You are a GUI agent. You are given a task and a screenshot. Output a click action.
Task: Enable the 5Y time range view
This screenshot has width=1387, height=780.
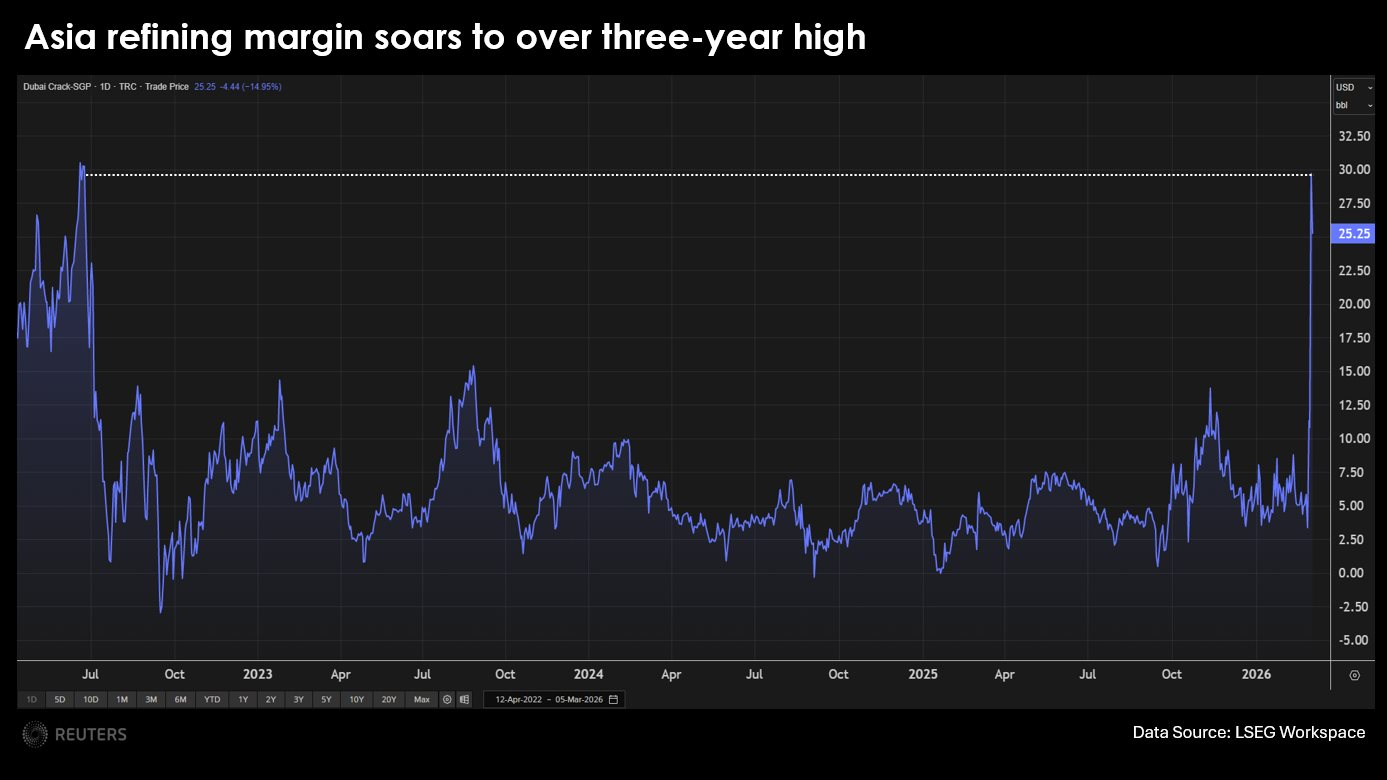point(326,700)
